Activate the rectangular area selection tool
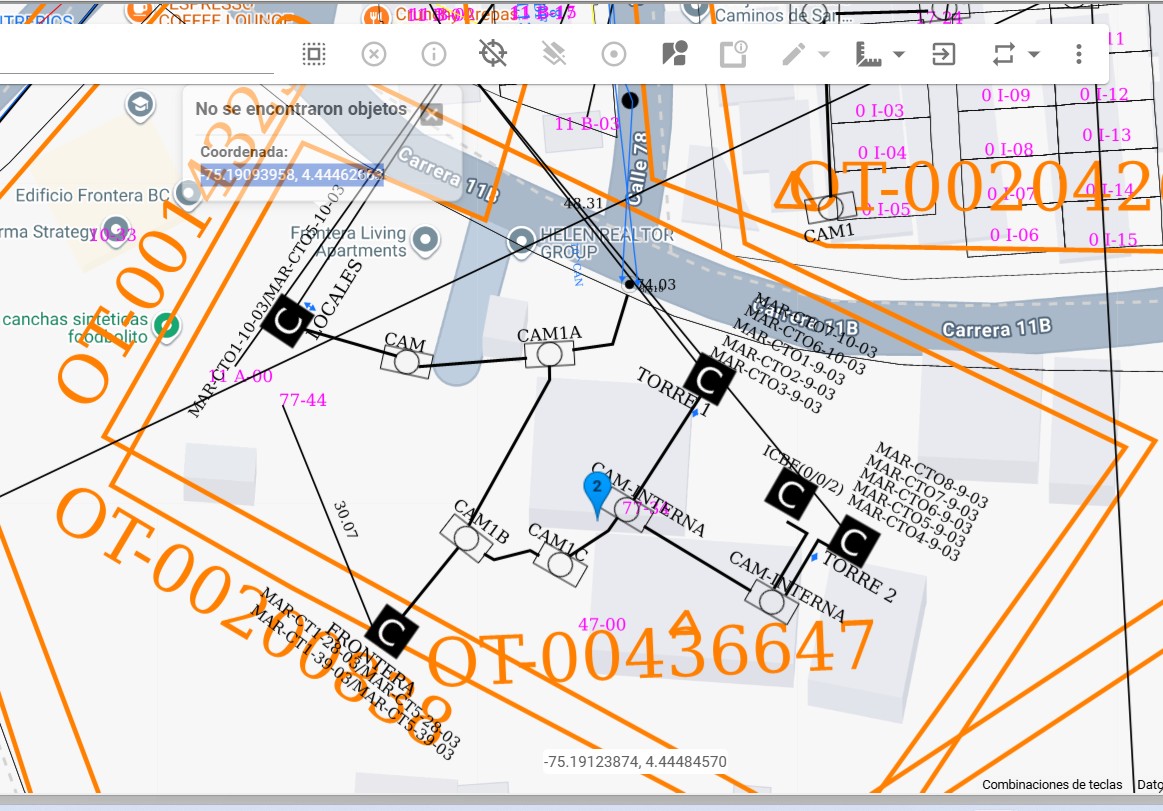Viewport: 1163px width, 811px height. tap(314, 54)
